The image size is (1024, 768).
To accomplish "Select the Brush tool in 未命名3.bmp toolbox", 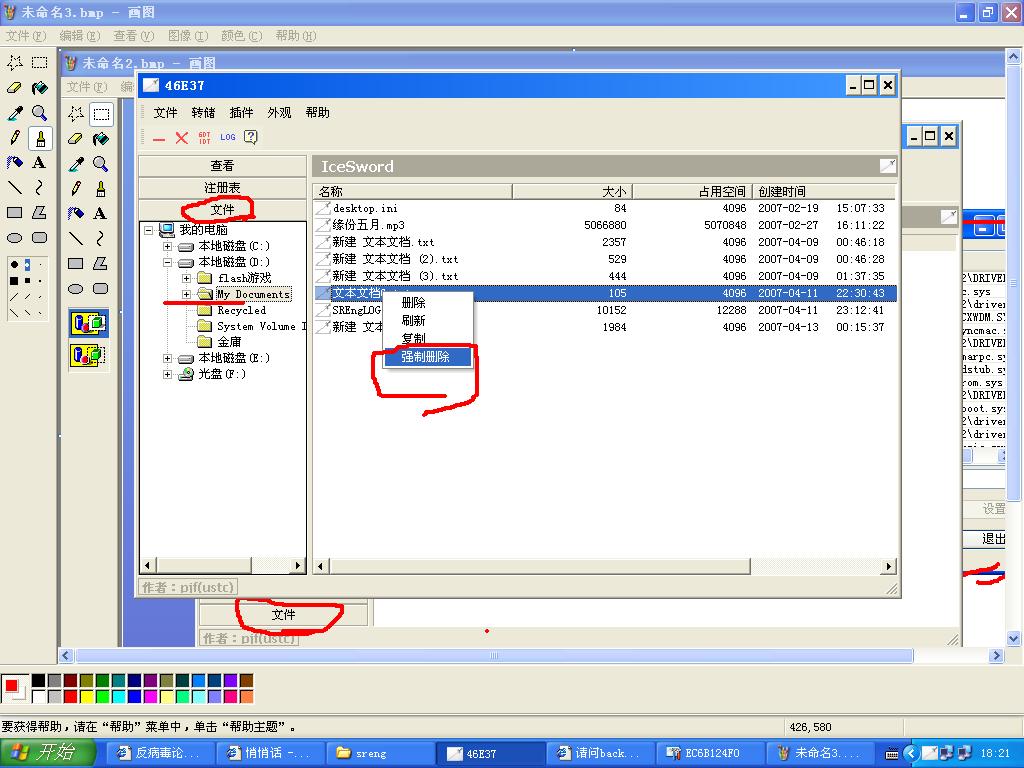I will pos(40,138).
